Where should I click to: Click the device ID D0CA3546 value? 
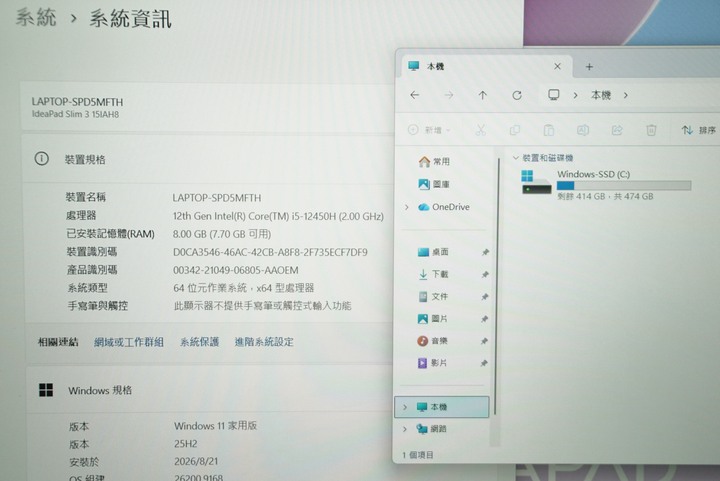click(270, 252)
